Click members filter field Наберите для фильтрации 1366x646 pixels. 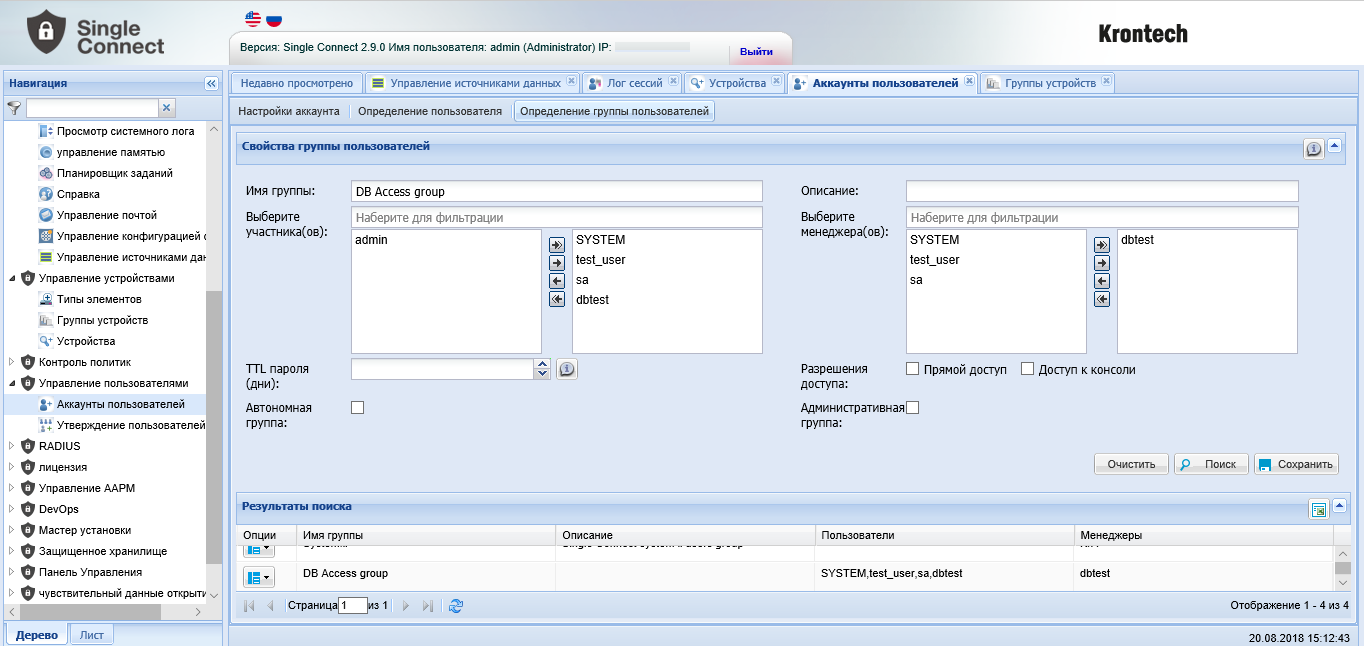tap(556, 217)
